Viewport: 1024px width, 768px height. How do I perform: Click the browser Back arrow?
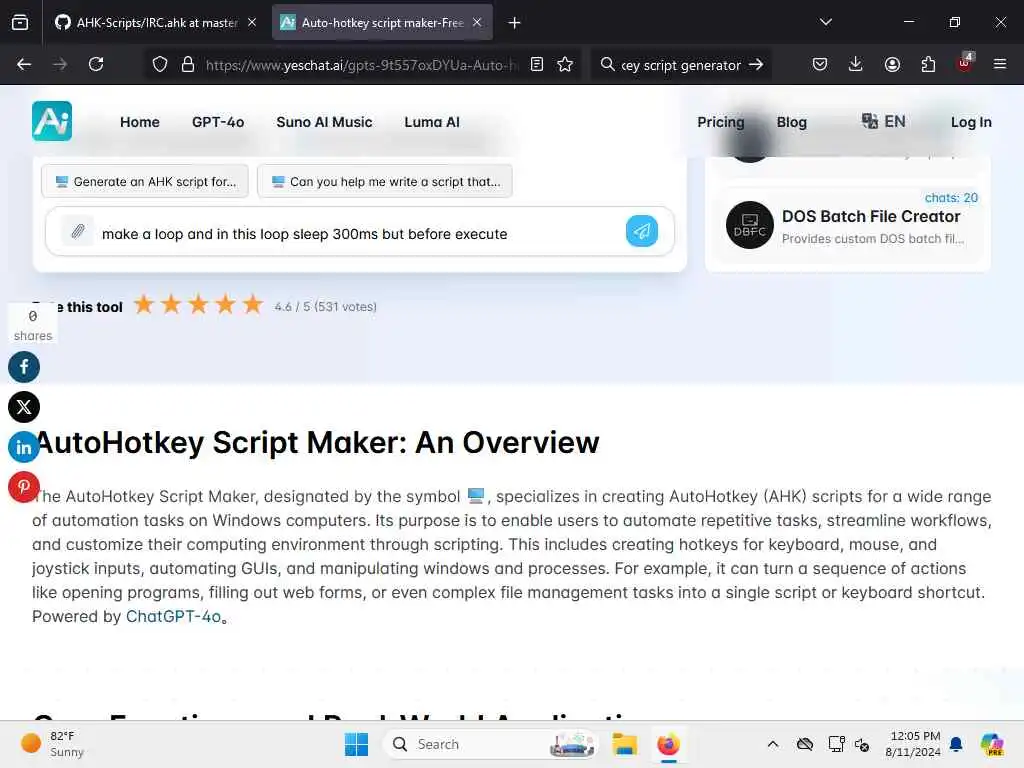24,65
